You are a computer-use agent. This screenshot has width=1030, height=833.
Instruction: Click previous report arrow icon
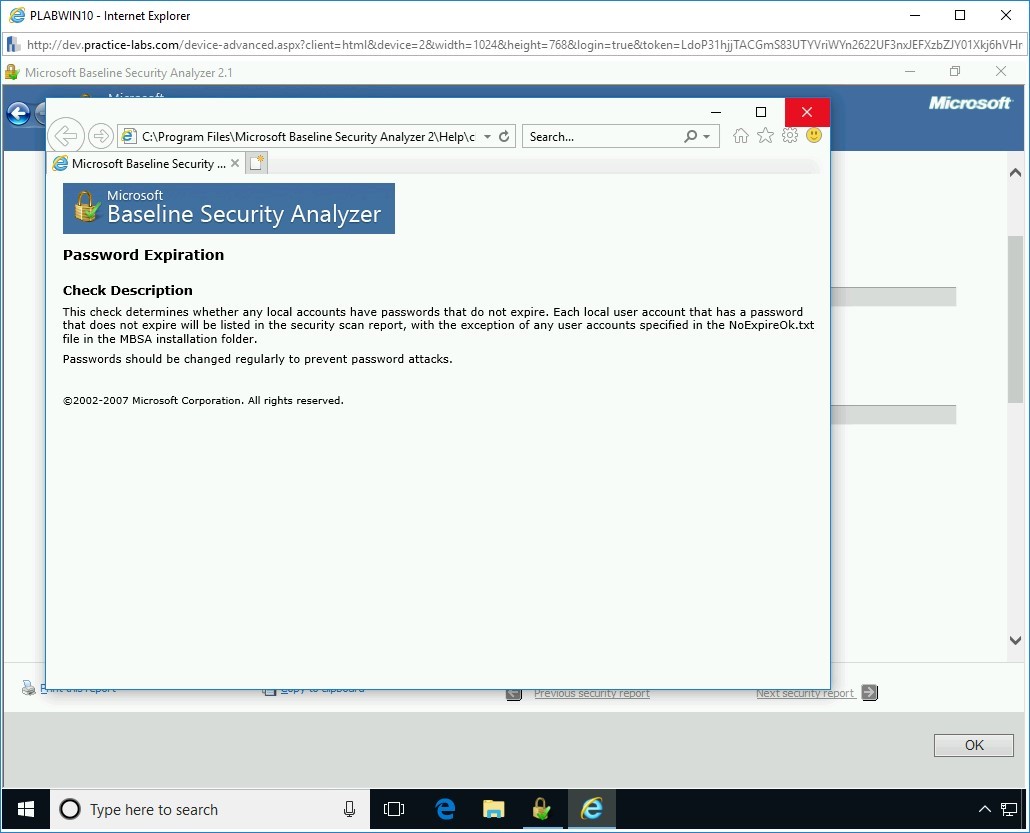point(514,695)
